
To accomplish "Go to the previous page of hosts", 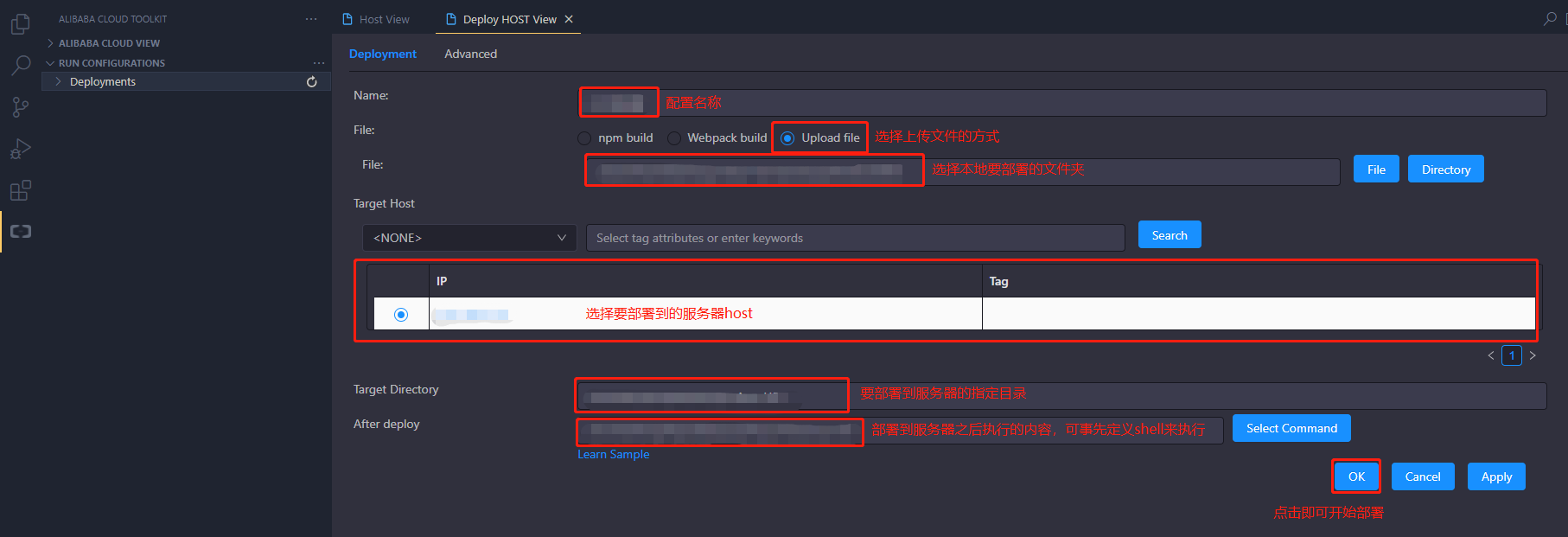I will (1491, 355).
